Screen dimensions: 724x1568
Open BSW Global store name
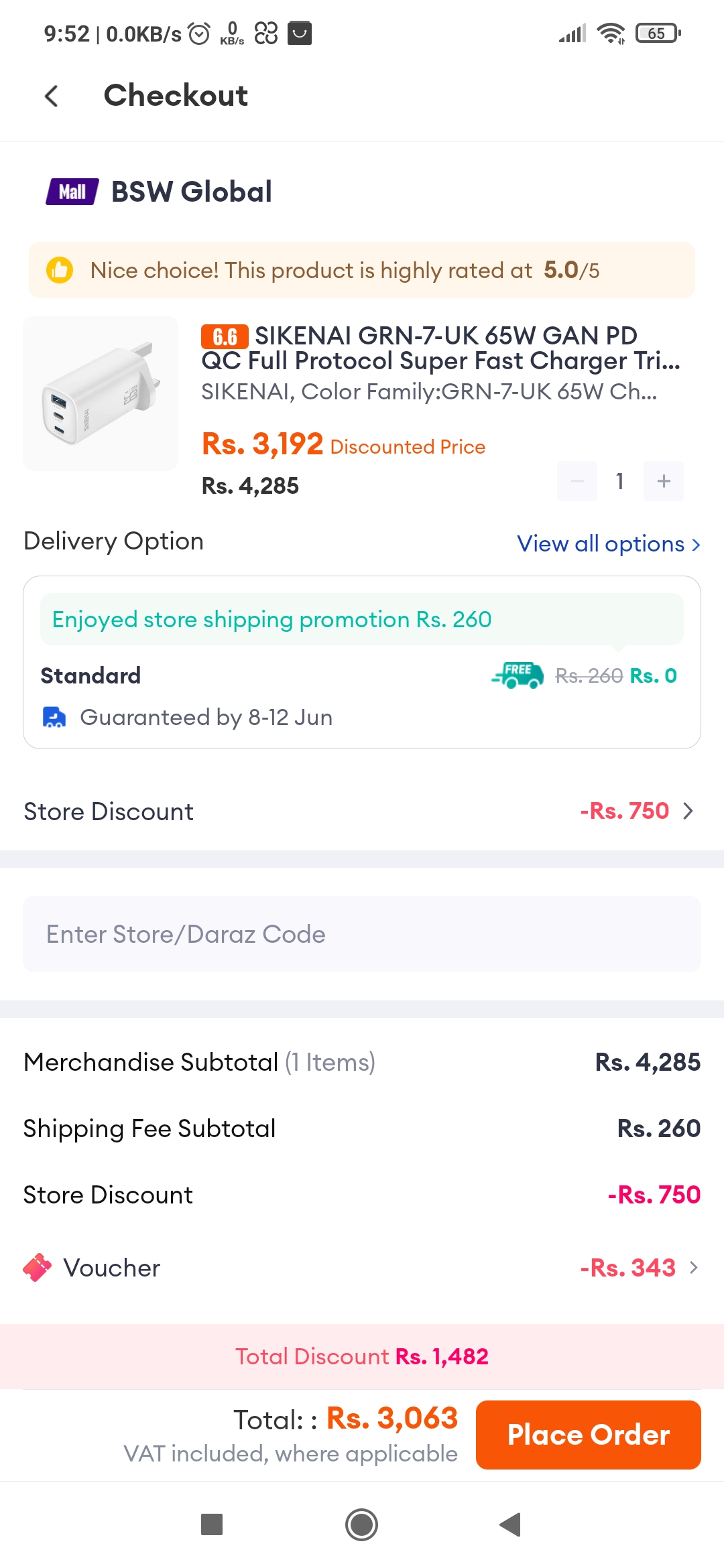(x=192, y=192)
